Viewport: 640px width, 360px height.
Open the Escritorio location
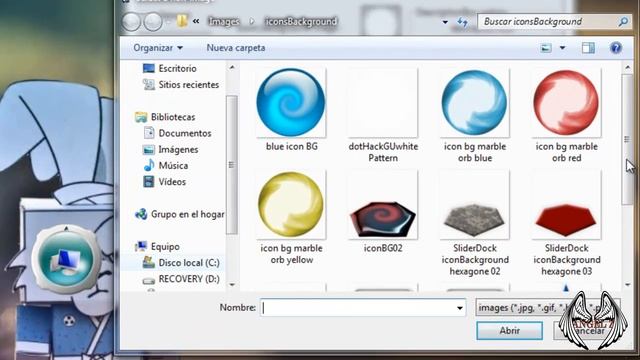click(x=178, y=68)
